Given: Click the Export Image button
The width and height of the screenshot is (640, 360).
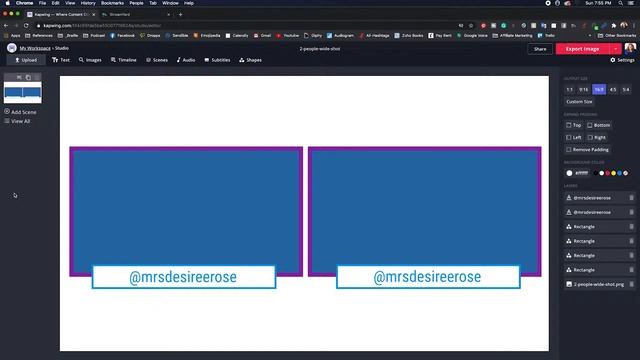Looking at the screenshot, I should coord(582,49).
